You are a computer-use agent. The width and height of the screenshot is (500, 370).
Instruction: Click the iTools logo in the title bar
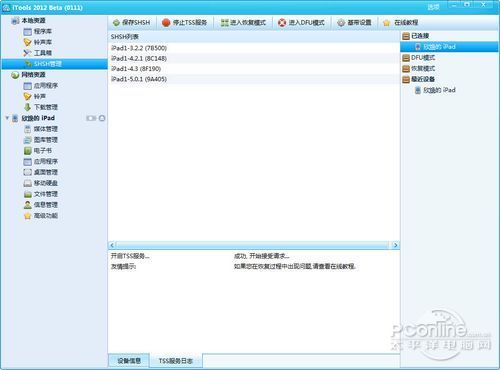click(x=6, y=7)
